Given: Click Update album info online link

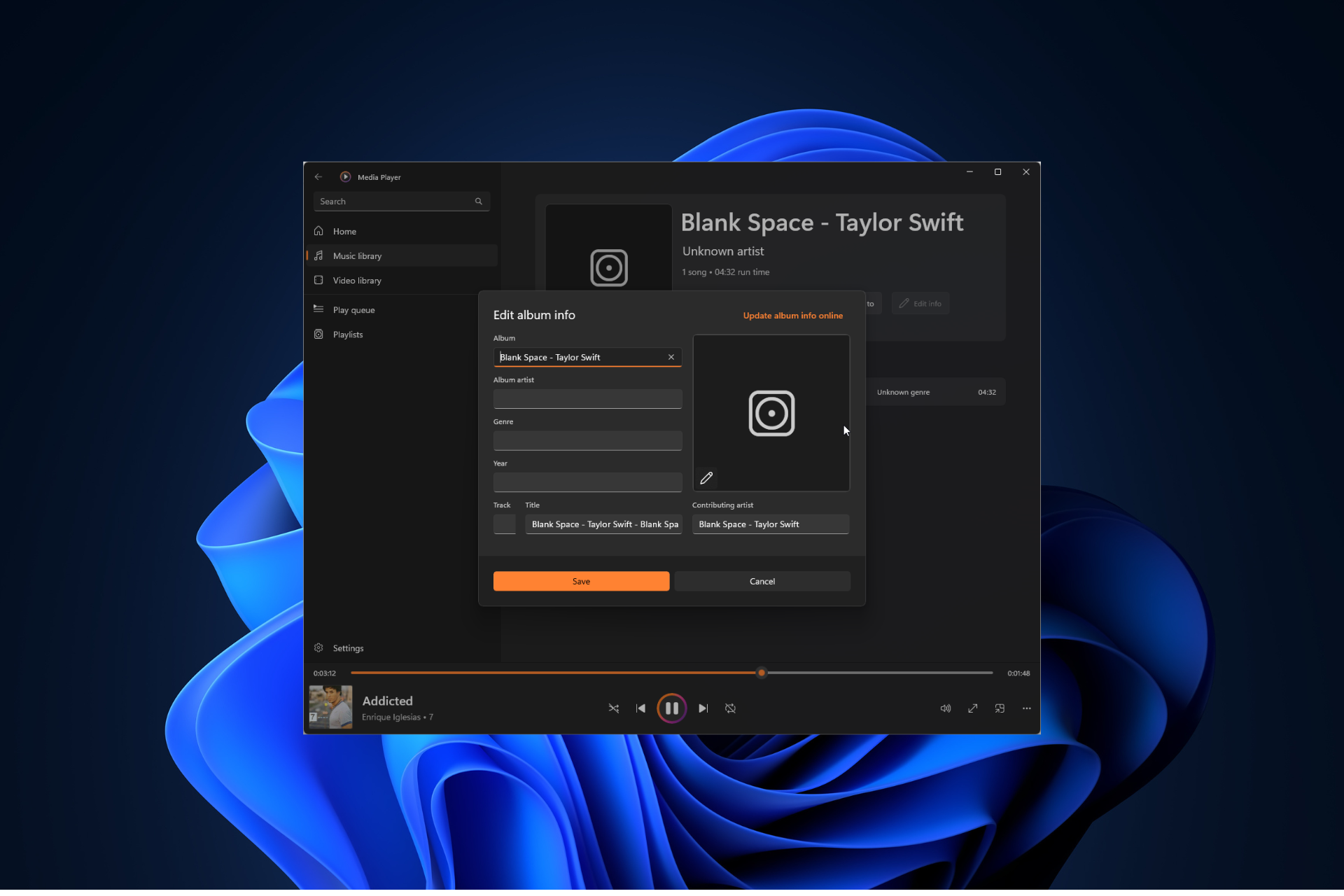Looking at the screenshot, I should (793, 315).
